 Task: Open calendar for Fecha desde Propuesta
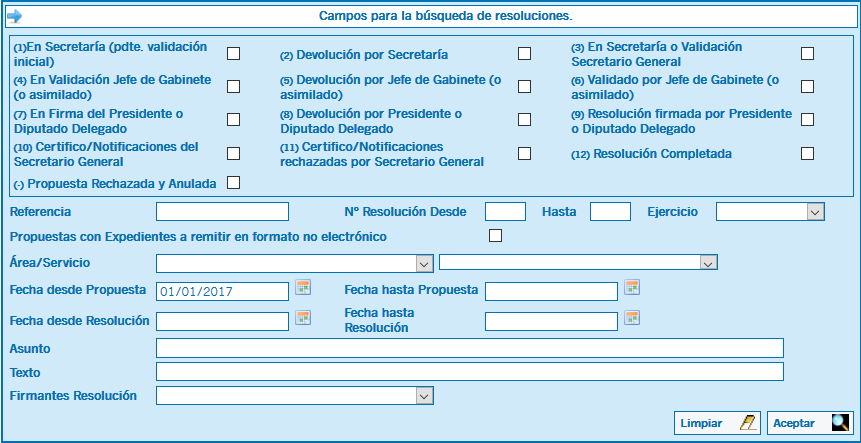(x=303, y=287)
